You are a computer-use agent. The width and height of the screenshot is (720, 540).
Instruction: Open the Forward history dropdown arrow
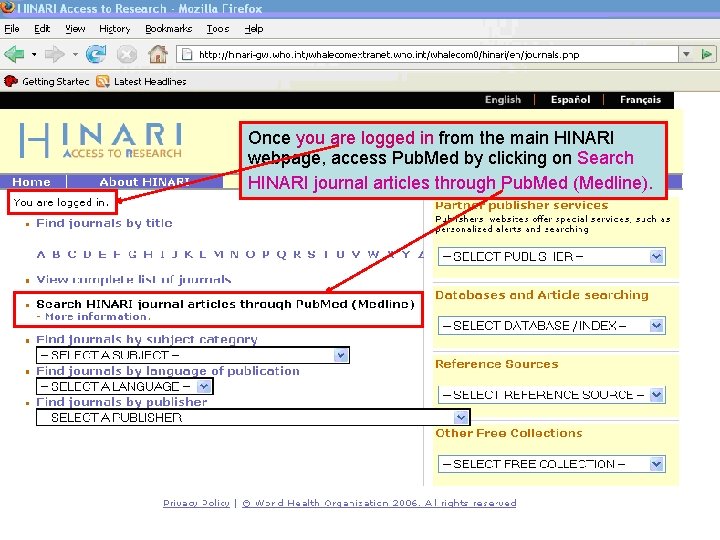pos(75,55)
